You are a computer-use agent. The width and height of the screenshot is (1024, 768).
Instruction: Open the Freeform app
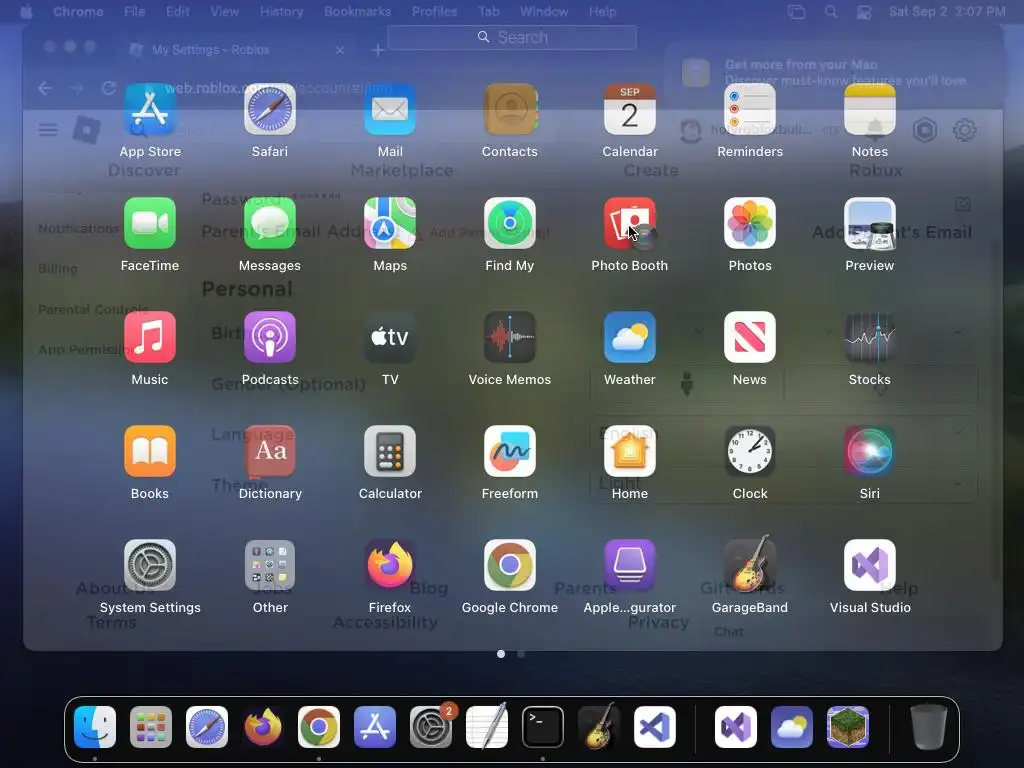[x=509, y=451]
